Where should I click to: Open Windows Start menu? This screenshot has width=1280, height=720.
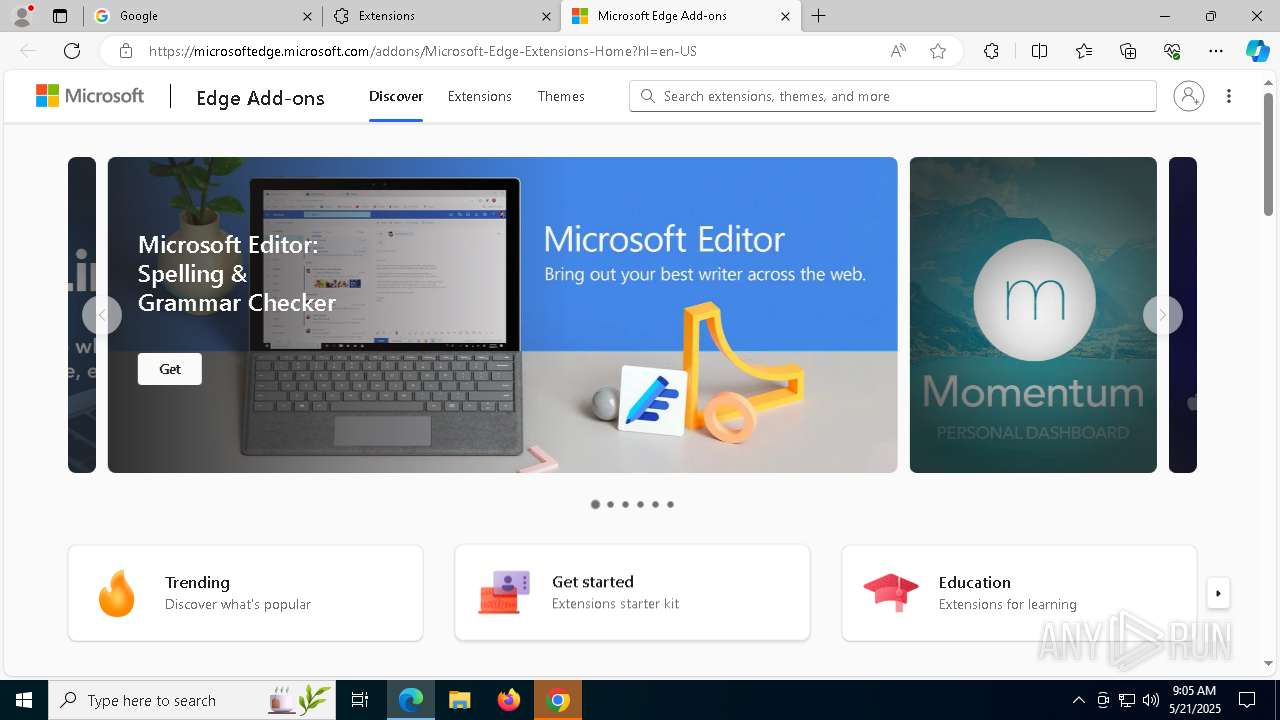pos(24,700)
